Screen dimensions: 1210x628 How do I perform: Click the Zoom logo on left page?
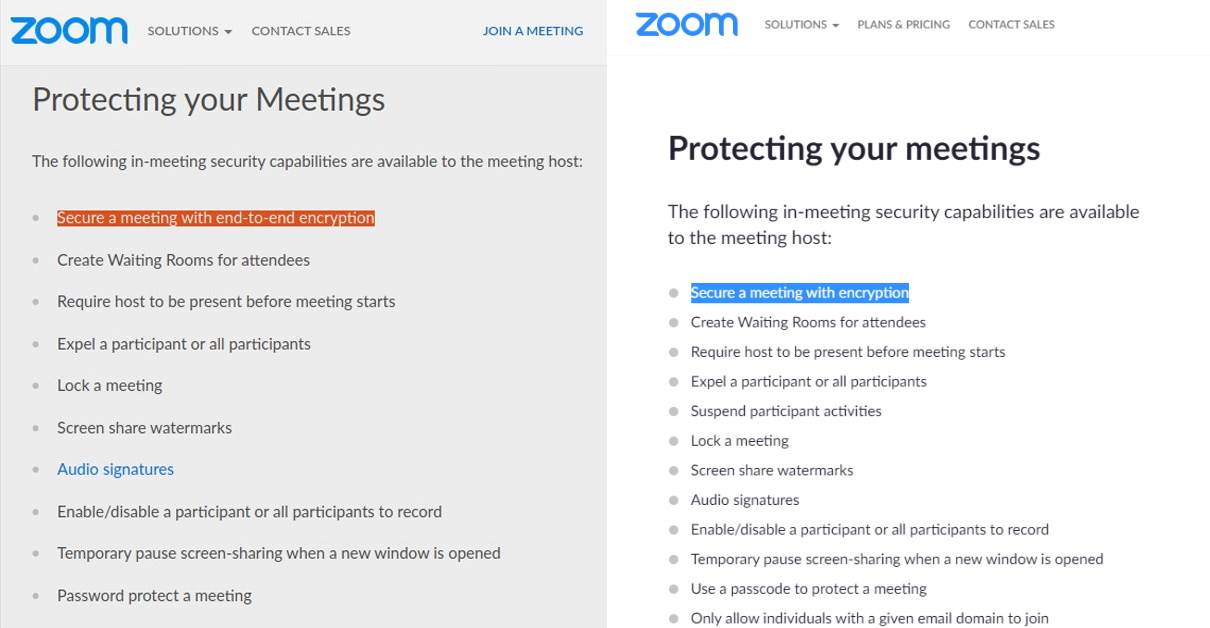coord(69,31)
